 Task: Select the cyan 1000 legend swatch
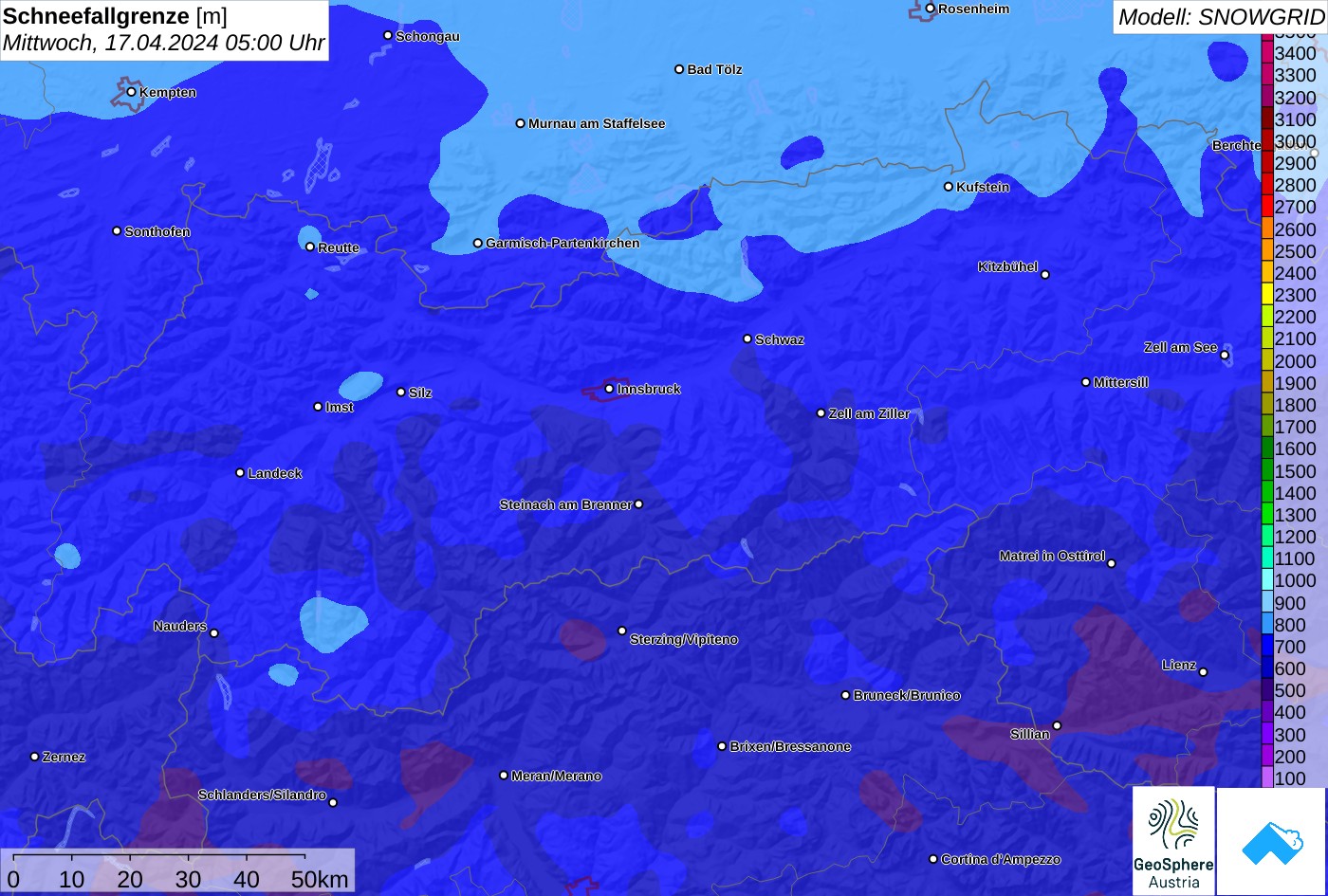[x=1267, y=580]
